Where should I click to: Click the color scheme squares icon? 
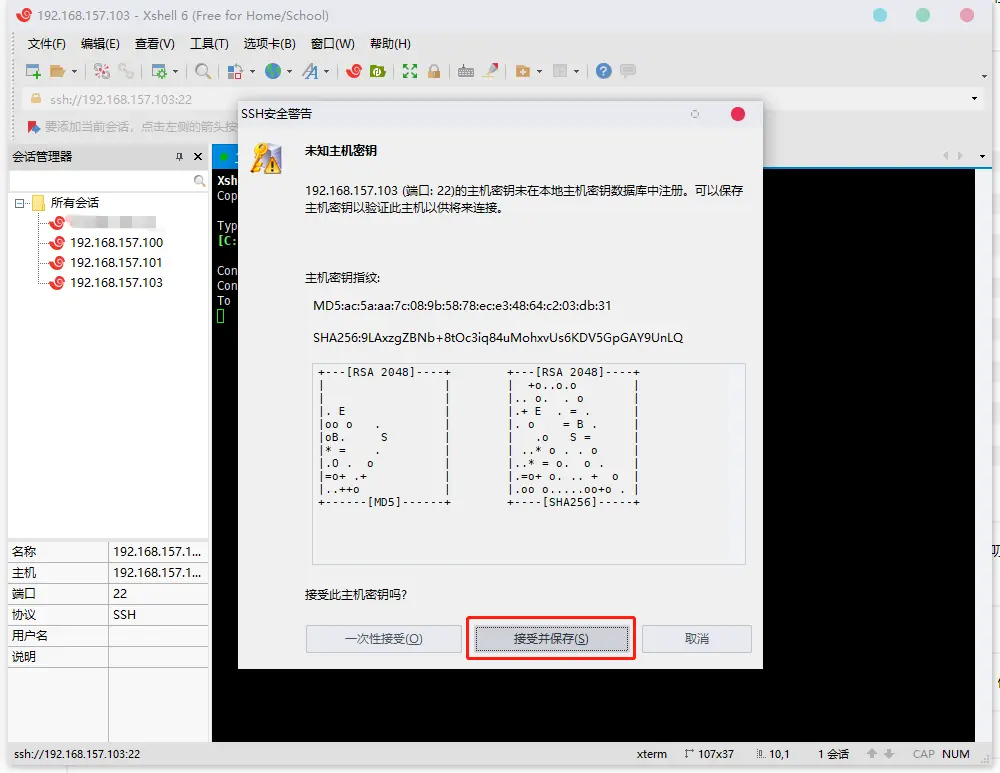click(235, 71)
